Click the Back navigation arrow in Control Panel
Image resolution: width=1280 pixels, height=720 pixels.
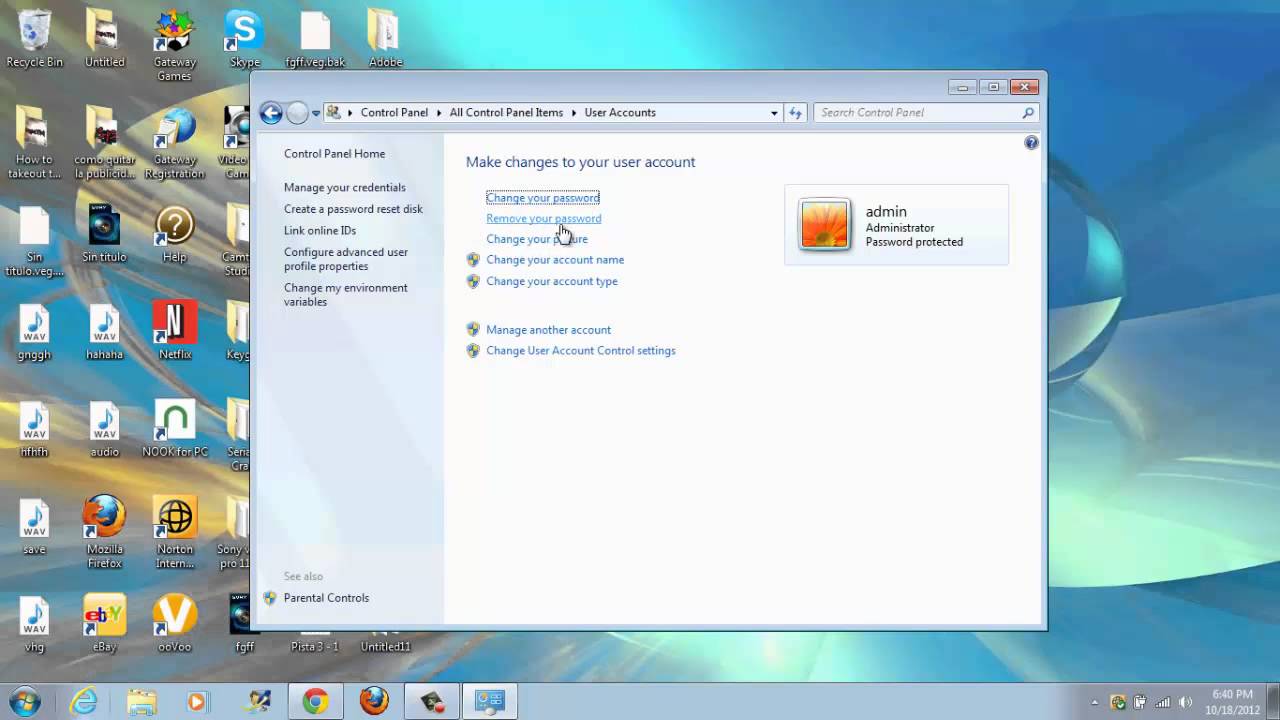270,113
